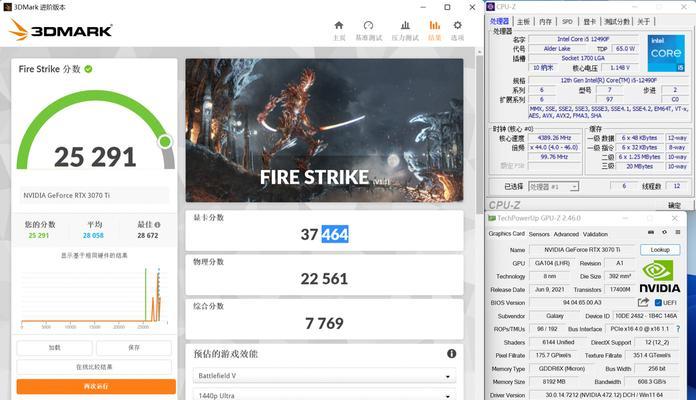
Task: Switch to CPU-Z 主板 tab
Action: click(x=523, y=21)
